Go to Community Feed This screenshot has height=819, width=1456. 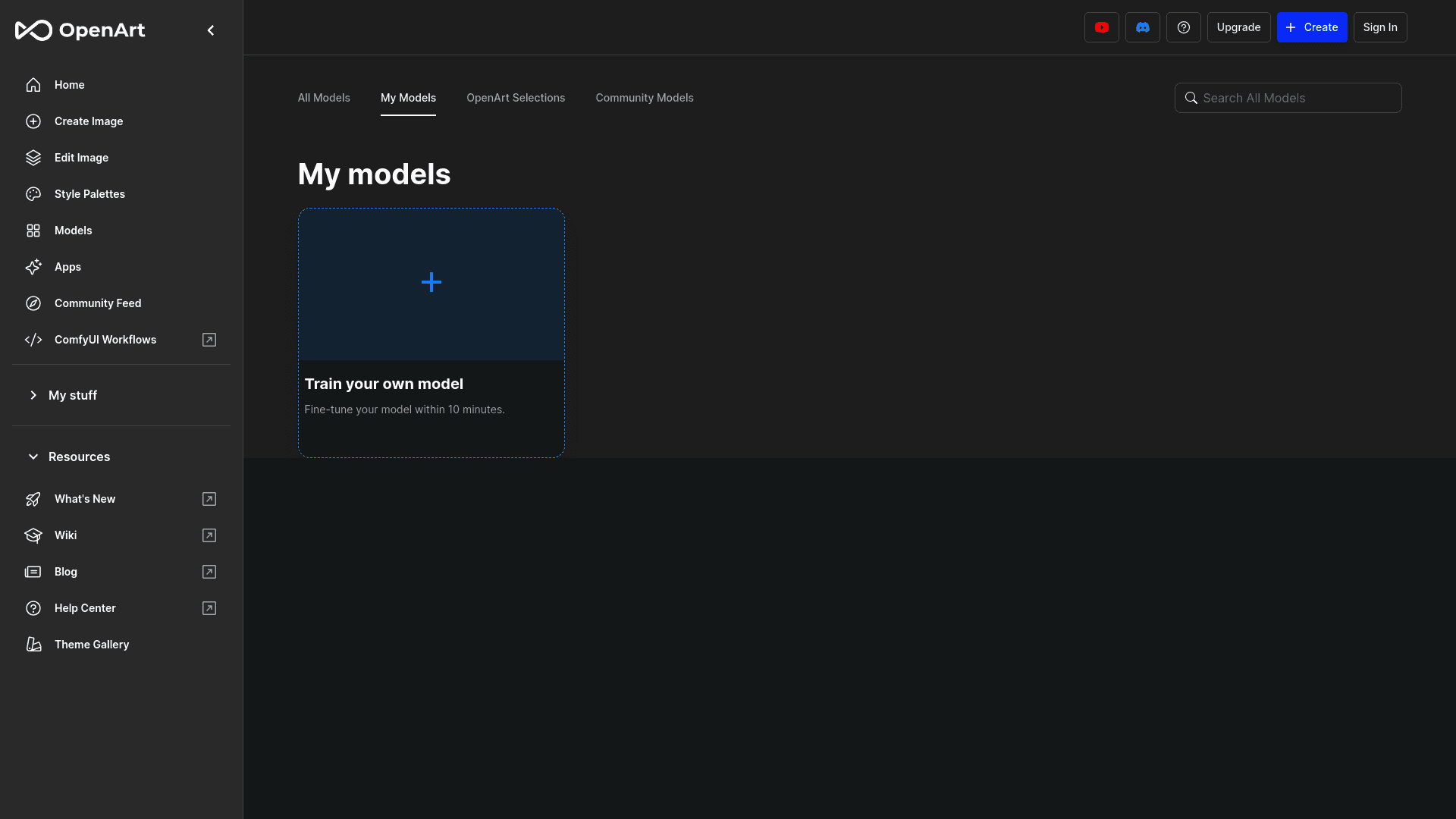pos(97,303)
